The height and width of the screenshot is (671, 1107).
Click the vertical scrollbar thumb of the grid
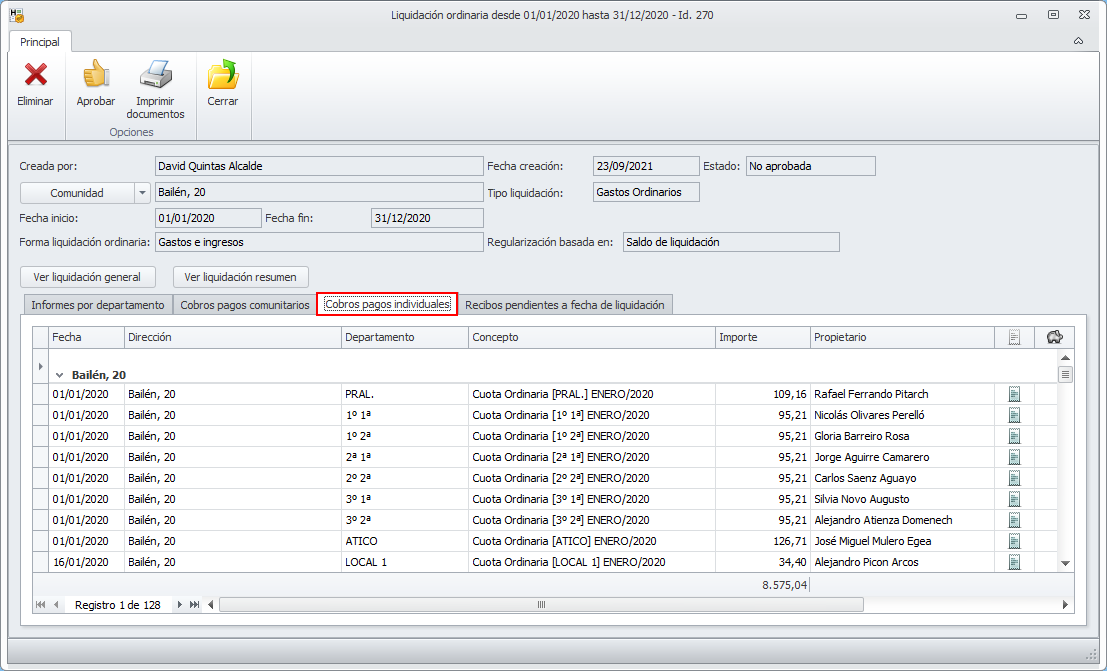1065,374
